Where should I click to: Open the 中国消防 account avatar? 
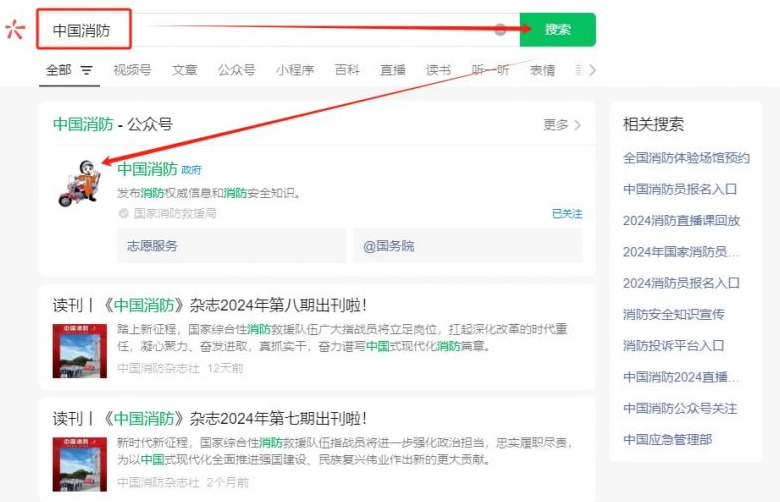(x=80, y=184)
